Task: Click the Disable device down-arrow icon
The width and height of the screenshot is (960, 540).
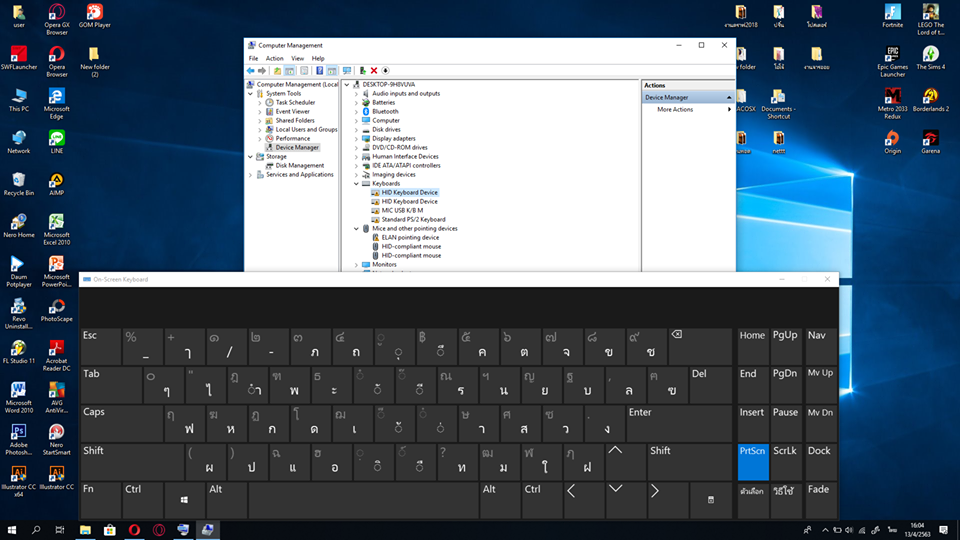Action: click(386, 70)
